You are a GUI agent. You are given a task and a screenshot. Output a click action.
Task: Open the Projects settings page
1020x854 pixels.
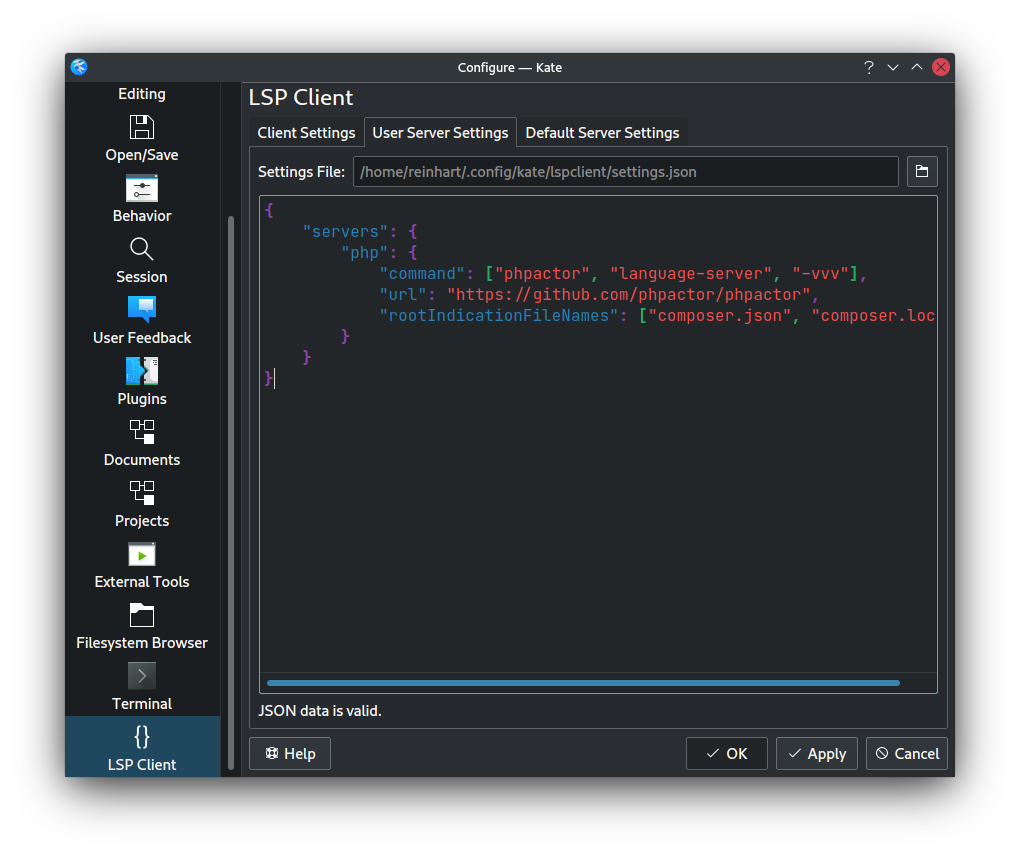[141, 493]
